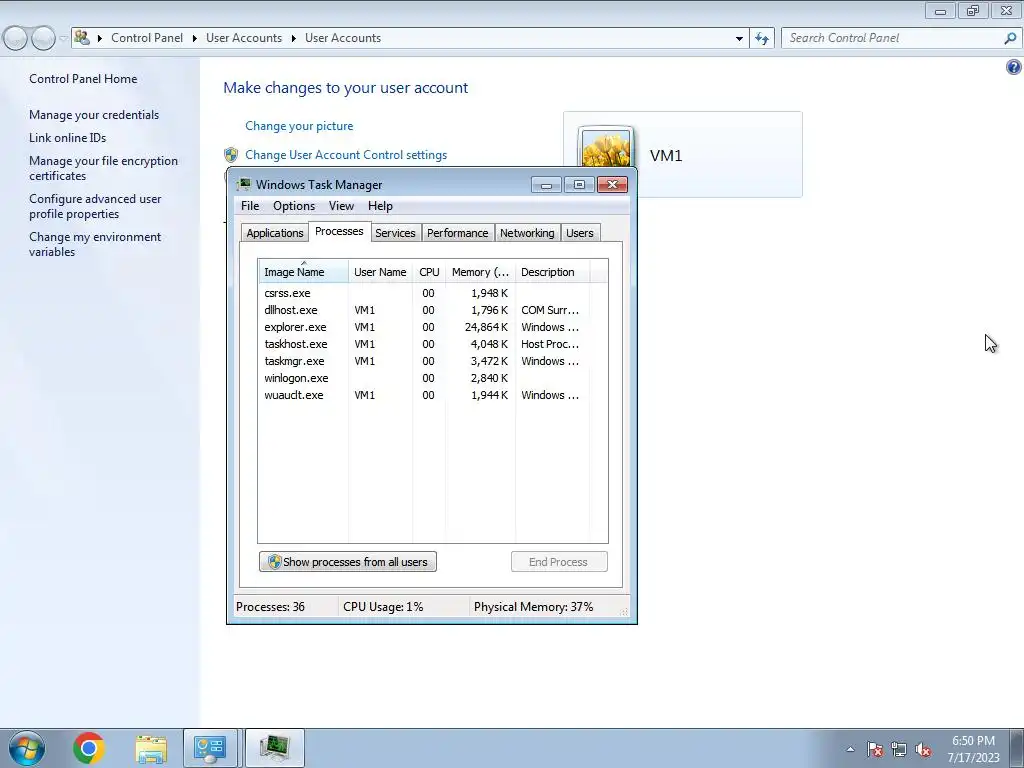1024x768 pixels.
Task: Click the search magnifier in Control Panel
Action: (1010, 38)
